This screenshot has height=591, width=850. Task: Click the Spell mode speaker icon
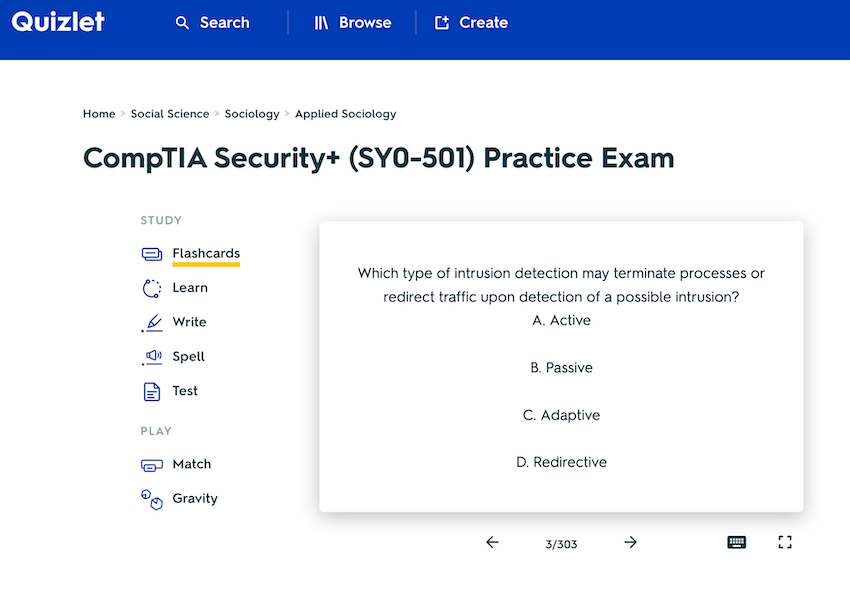[152, 357]
